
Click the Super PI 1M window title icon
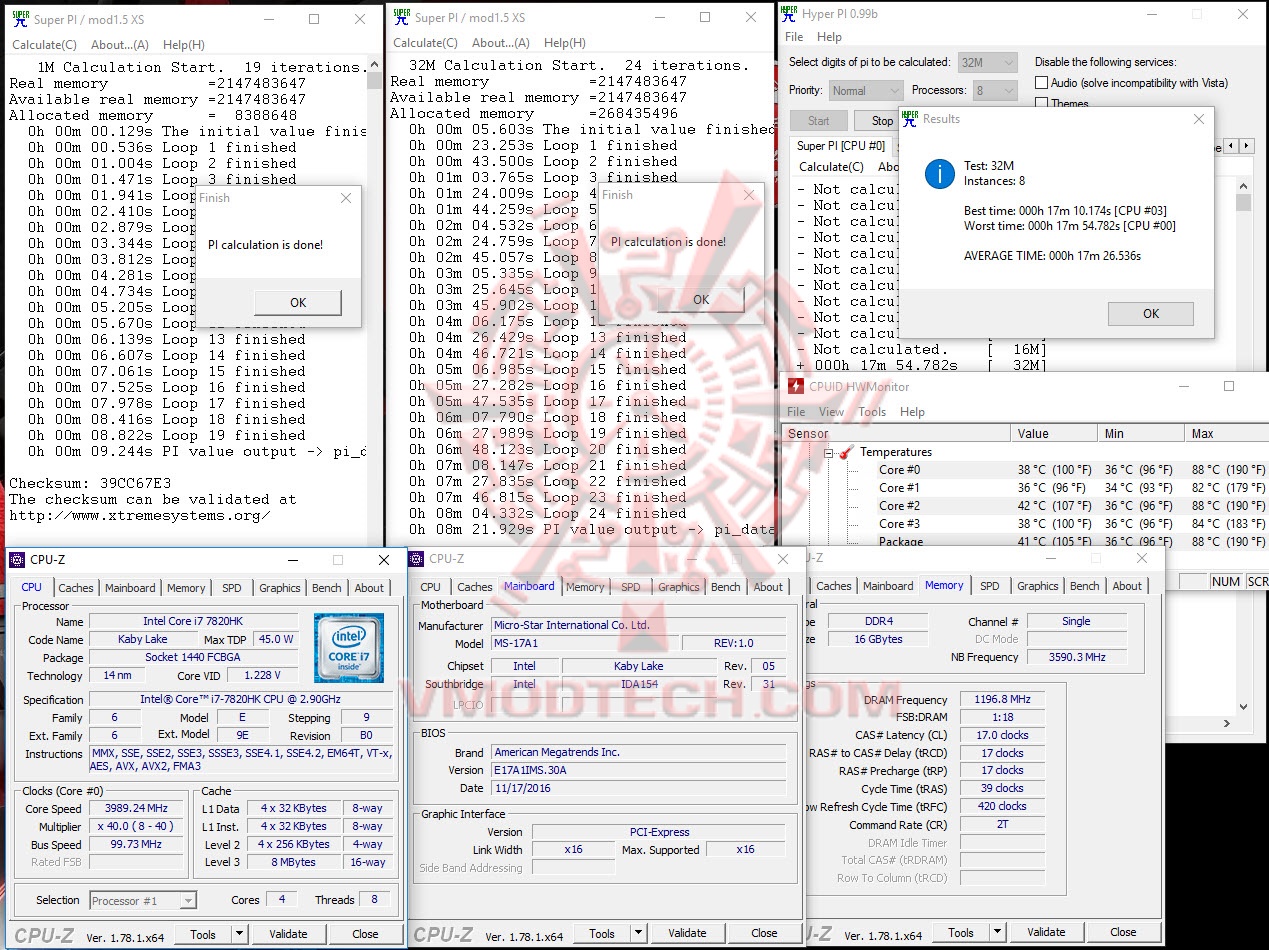[x=19, y=18]
